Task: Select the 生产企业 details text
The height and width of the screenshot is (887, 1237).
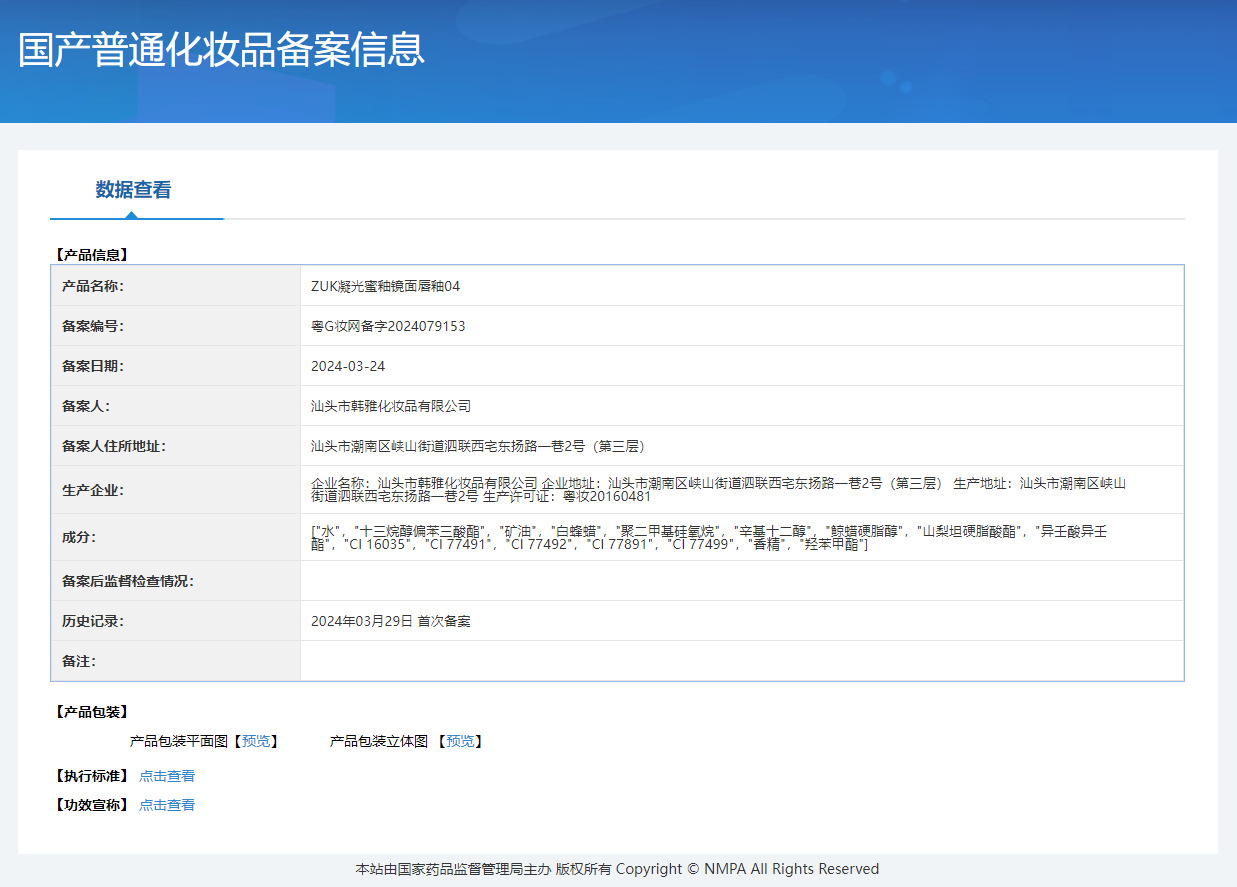Action: [x=718, y=490]
